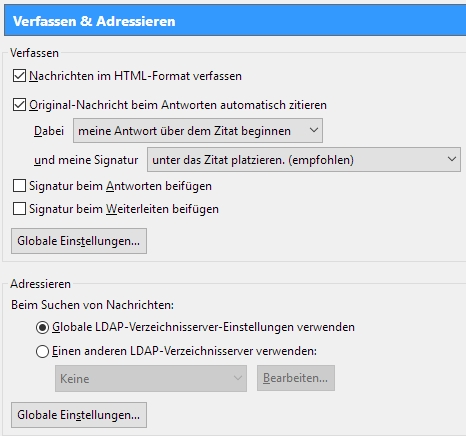
Task: Select Globale LDAP-Verzeichnisserver-Einstellungen verwenden radio
Action: tap(42, 327)
